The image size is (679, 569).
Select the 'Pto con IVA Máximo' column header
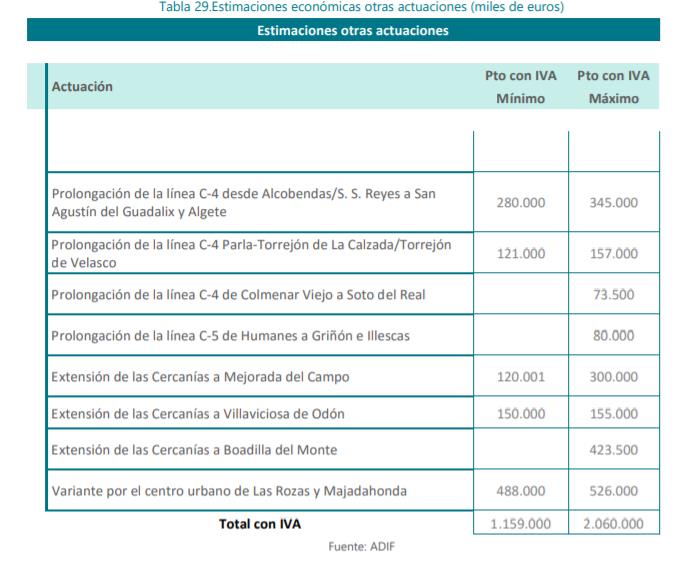[x=613, y=87]
